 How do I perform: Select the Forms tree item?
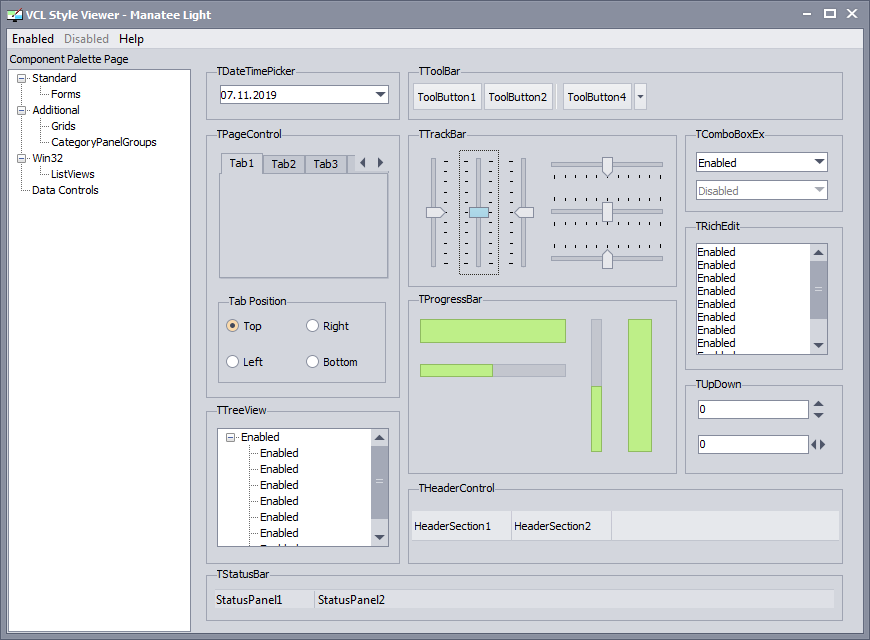65,94
